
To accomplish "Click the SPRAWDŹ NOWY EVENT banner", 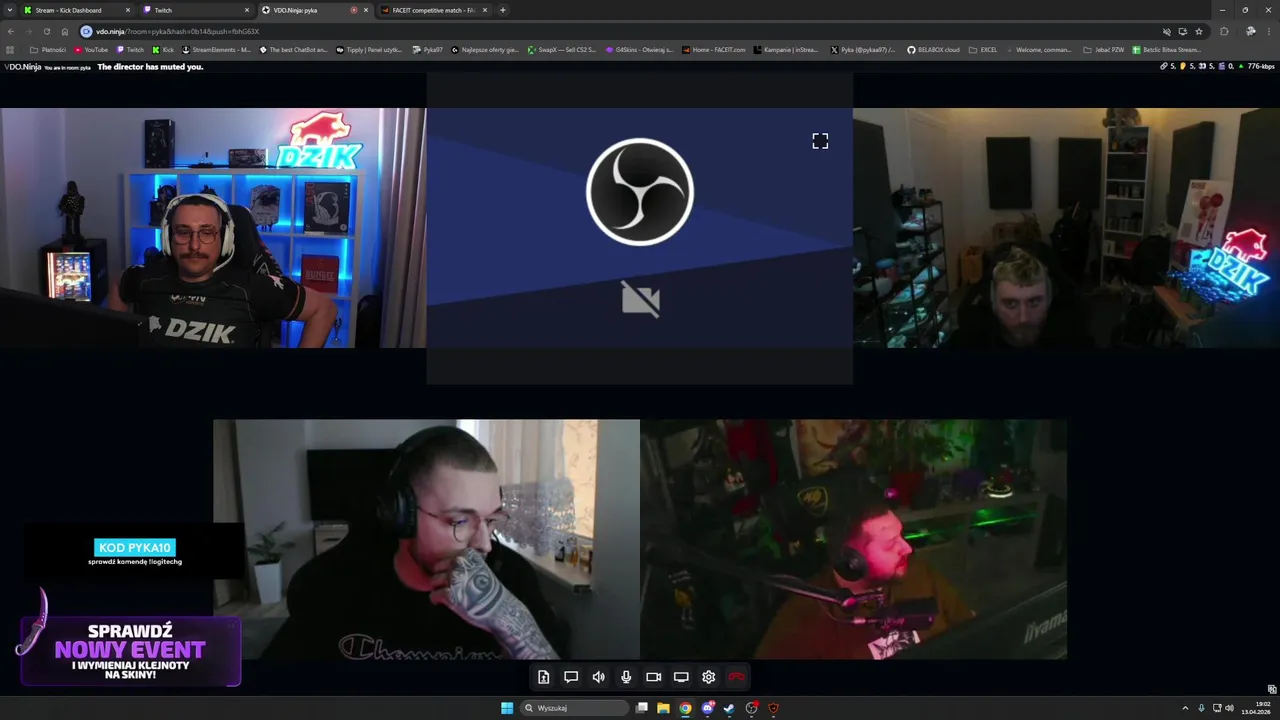I will 130,651.
